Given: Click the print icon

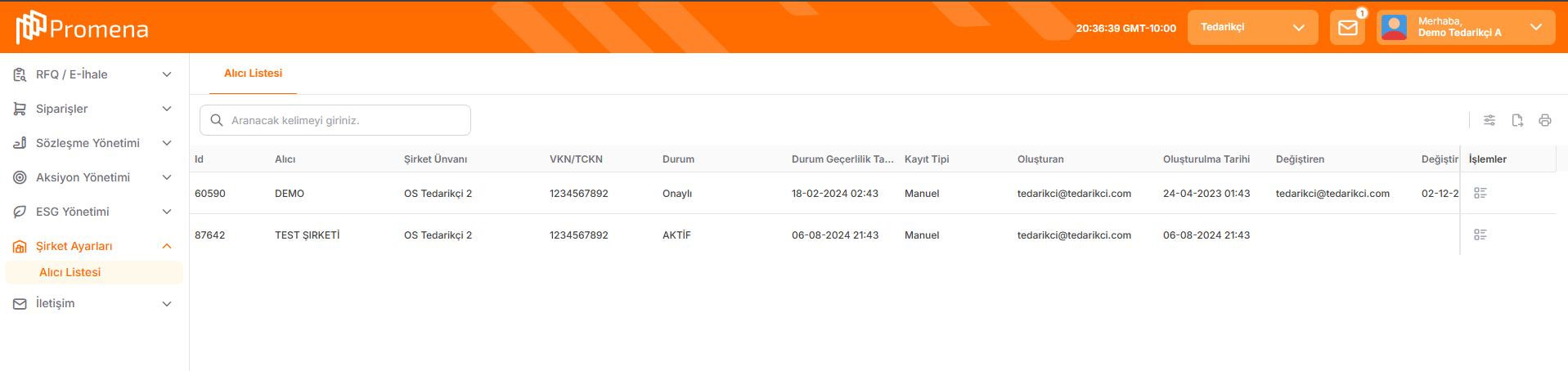Looking at the screenshot, I should (1545, 120).
